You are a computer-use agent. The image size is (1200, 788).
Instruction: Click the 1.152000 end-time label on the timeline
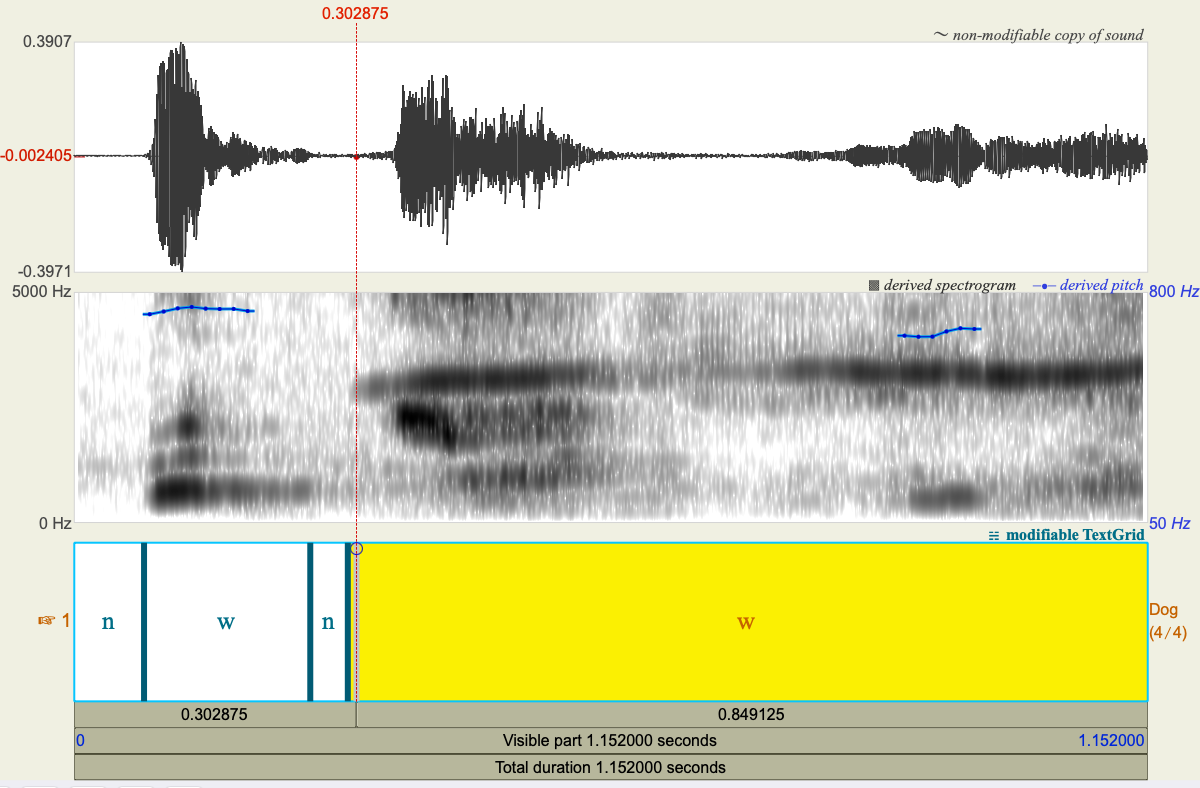(x=1113, y=740)
